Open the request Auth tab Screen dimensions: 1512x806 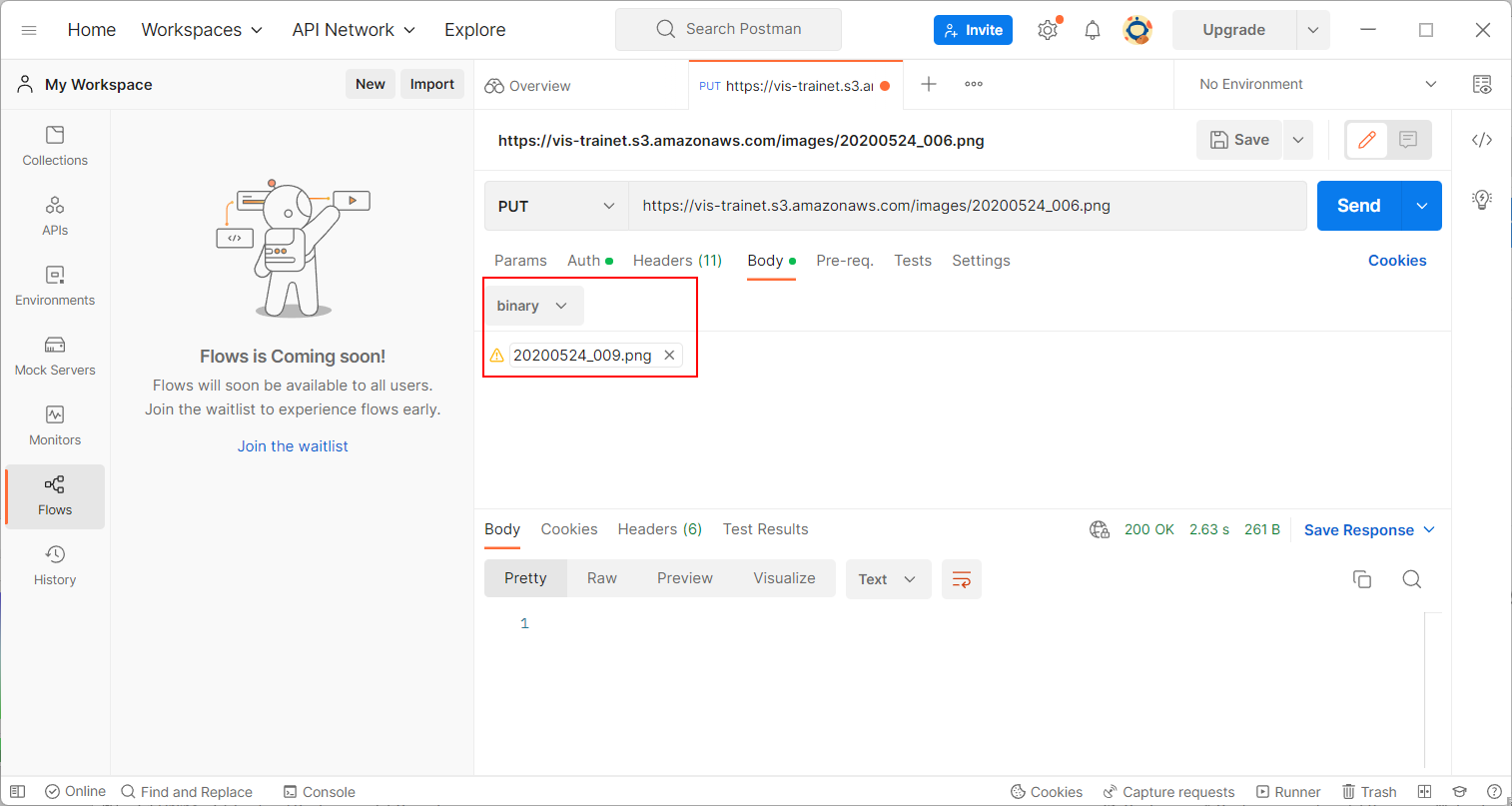(x=589, y=261)
